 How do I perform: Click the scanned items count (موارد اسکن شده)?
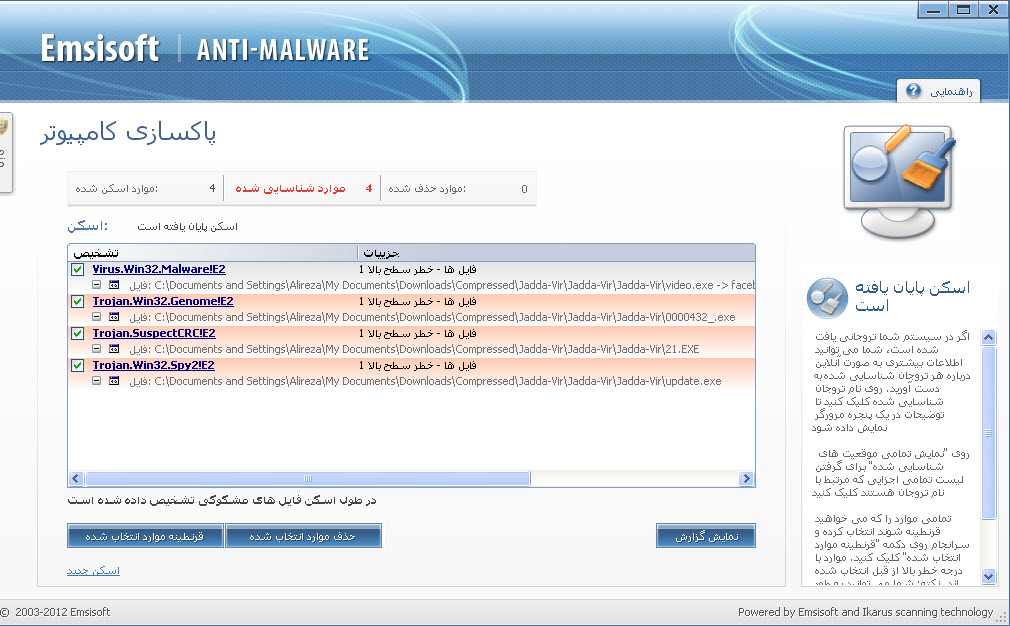pos(146,189)
